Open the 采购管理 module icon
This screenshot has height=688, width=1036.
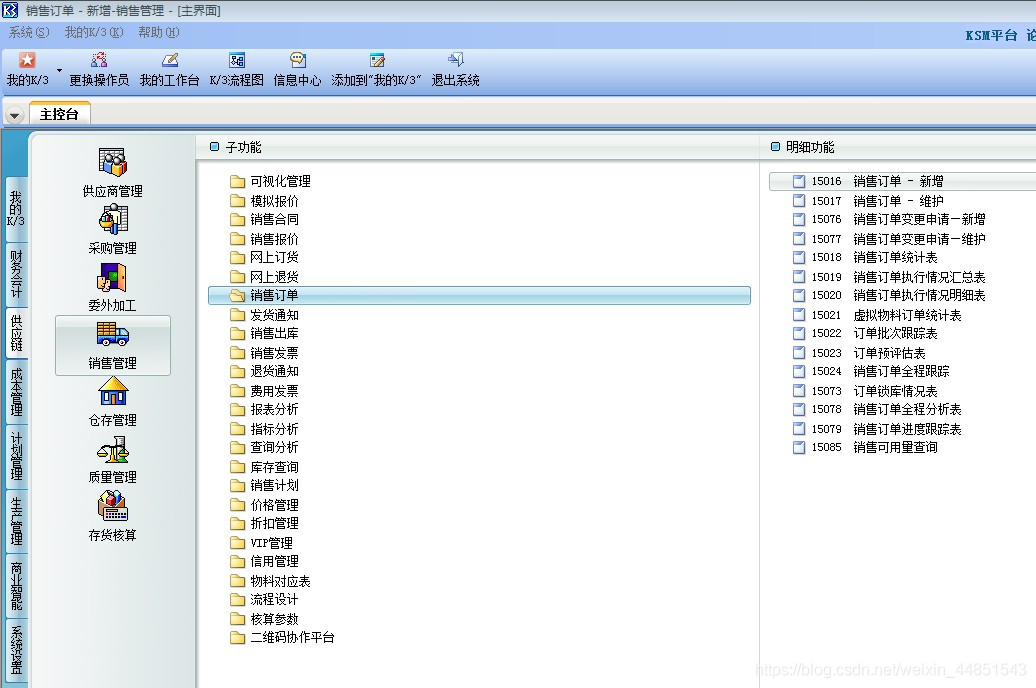coord(112,229)
